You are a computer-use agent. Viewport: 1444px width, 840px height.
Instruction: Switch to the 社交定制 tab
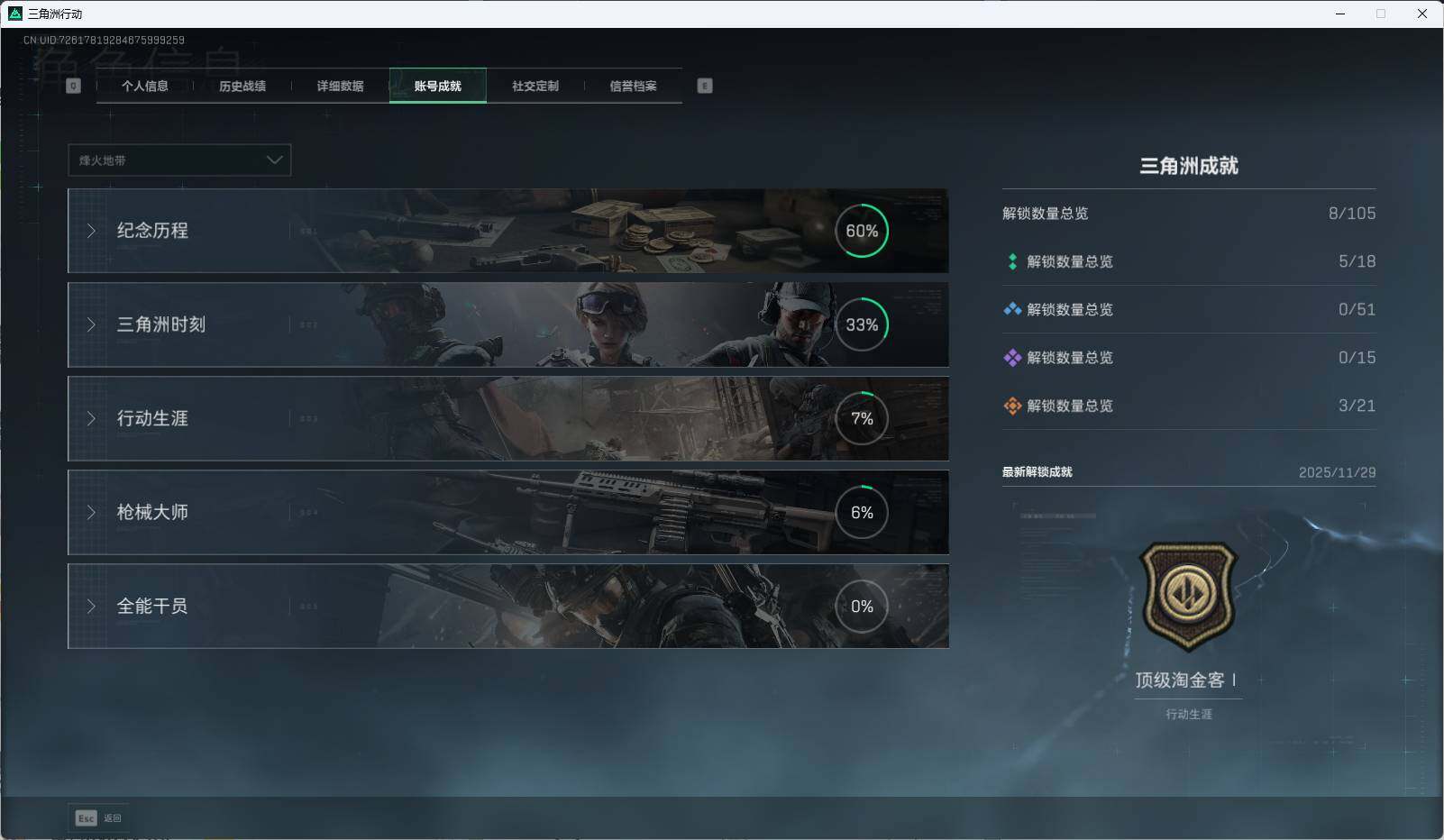point(535,86)
